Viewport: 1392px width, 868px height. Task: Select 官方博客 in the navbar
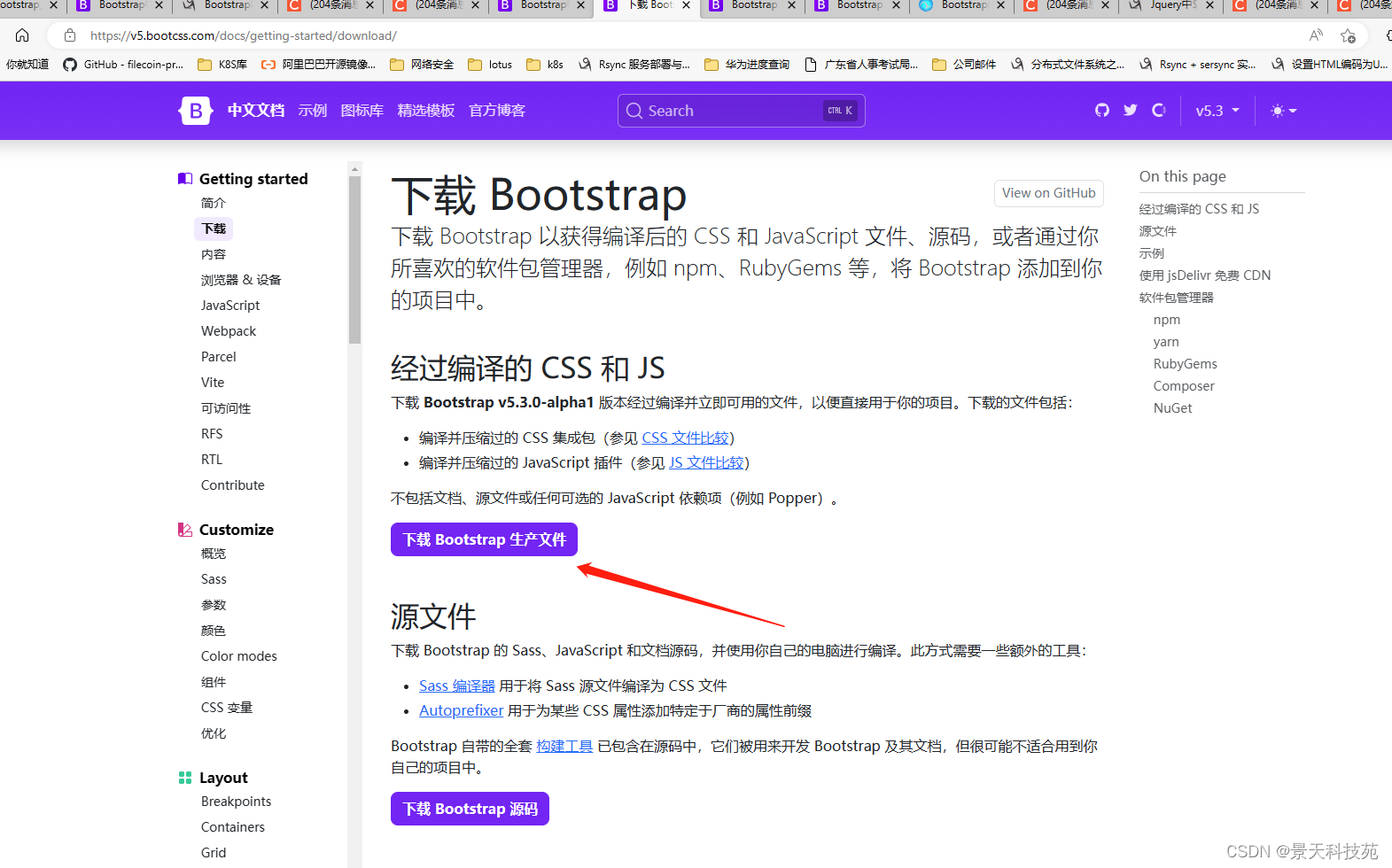[x=497, y=111]
